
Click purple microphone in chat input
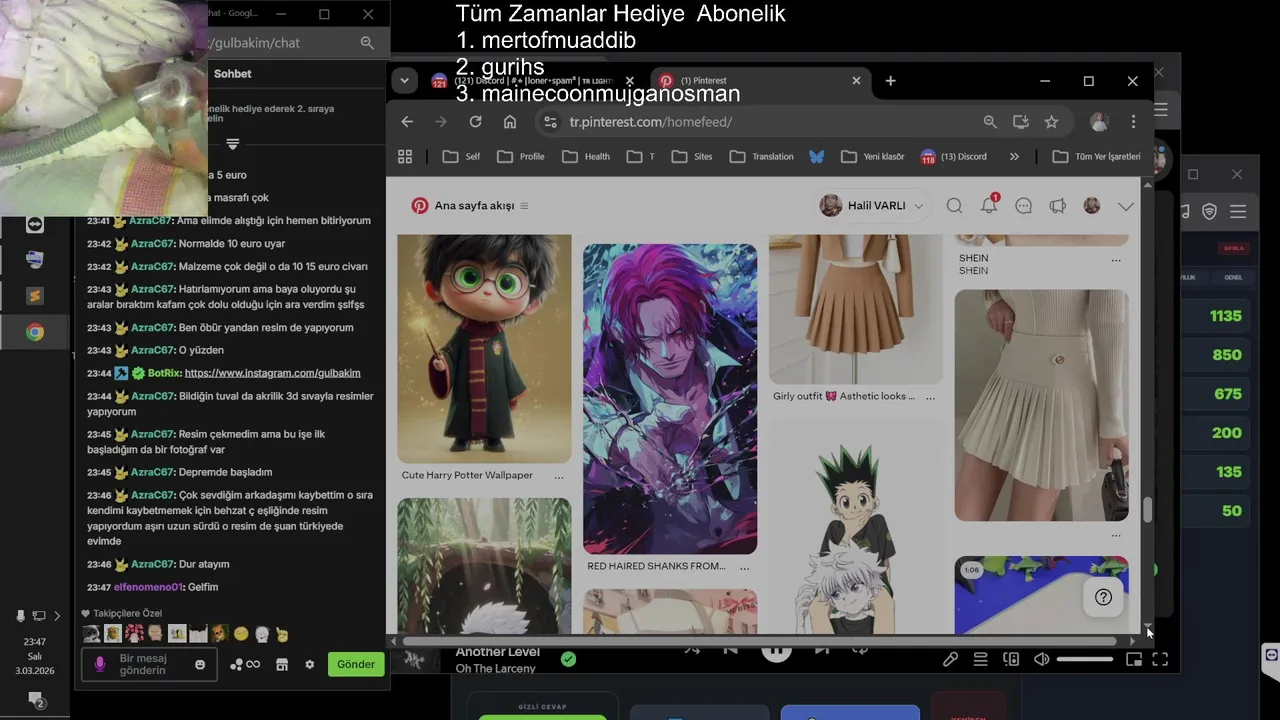tap(99, 664)
